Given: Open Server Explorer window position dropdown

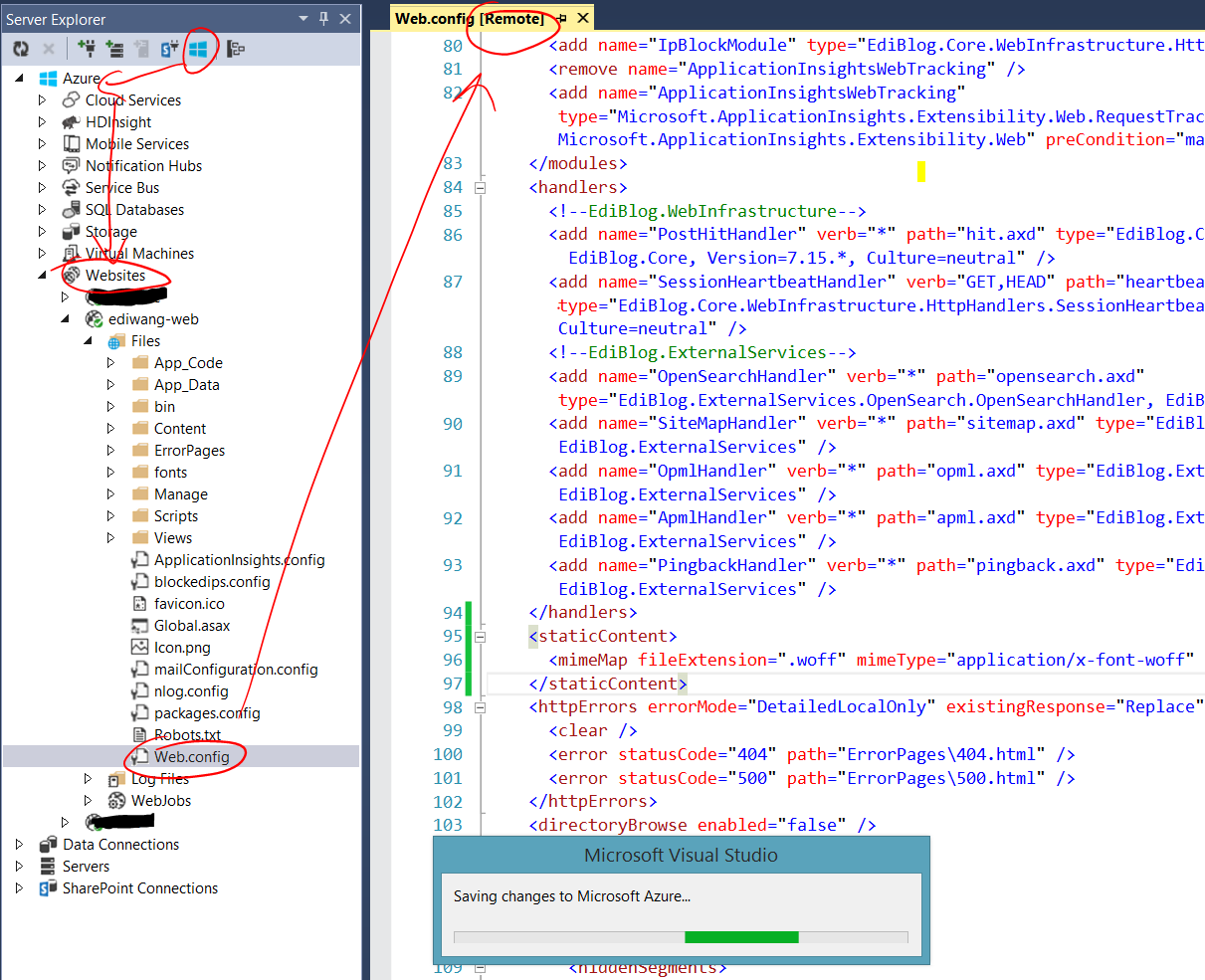Looking at the screenshot, I should (x=303, y=19).
